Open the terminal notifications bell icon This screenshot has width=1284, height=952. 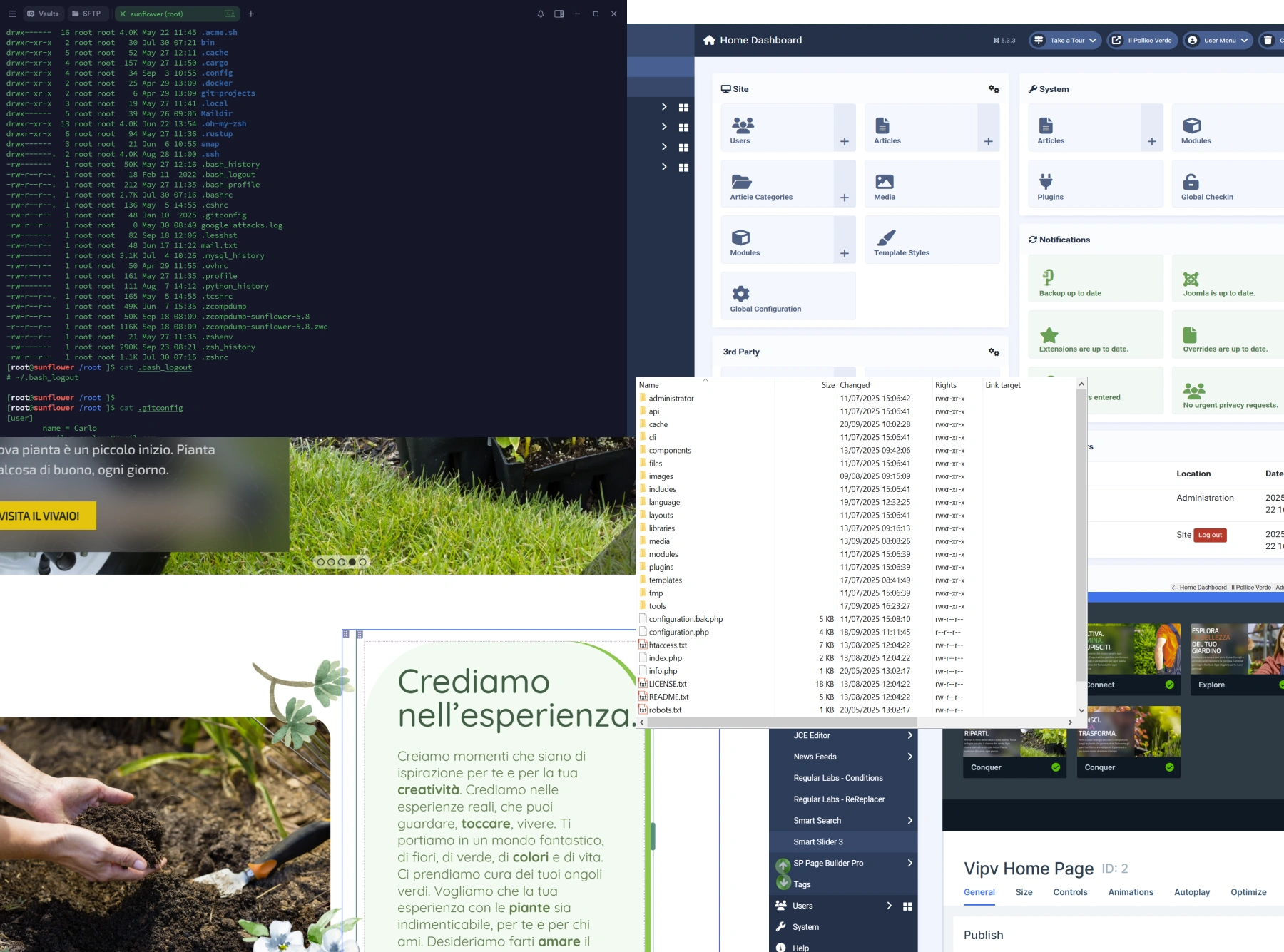tap(541, 14)
